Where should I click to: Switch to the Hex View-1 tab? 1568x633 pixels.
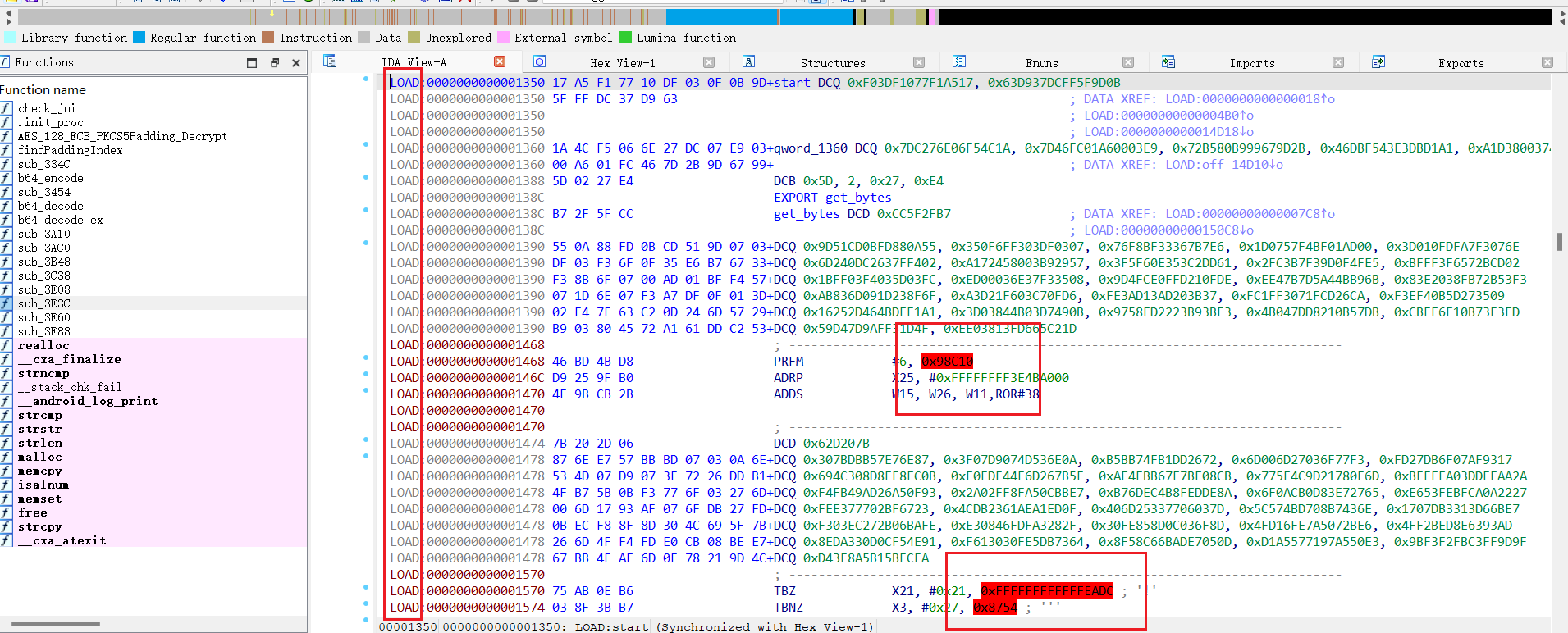click(622, 63)
